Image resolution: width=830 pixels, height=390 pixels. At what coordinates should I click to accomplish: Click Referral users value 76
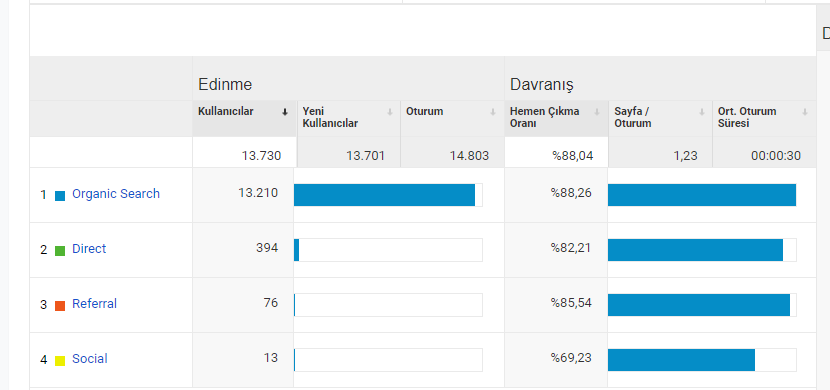[x=270, y=303]
